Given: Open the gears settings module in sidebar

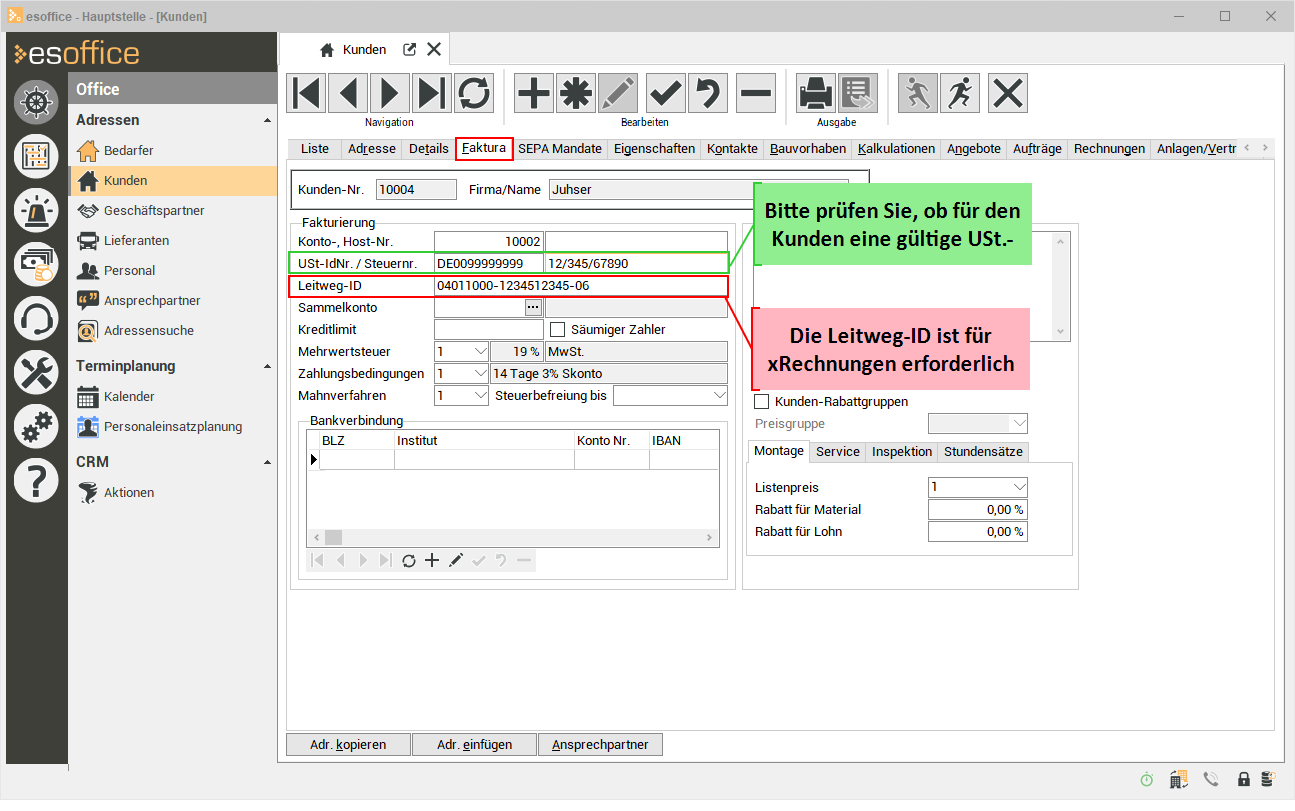Looking at the screenshot, I should coord(36,426).
